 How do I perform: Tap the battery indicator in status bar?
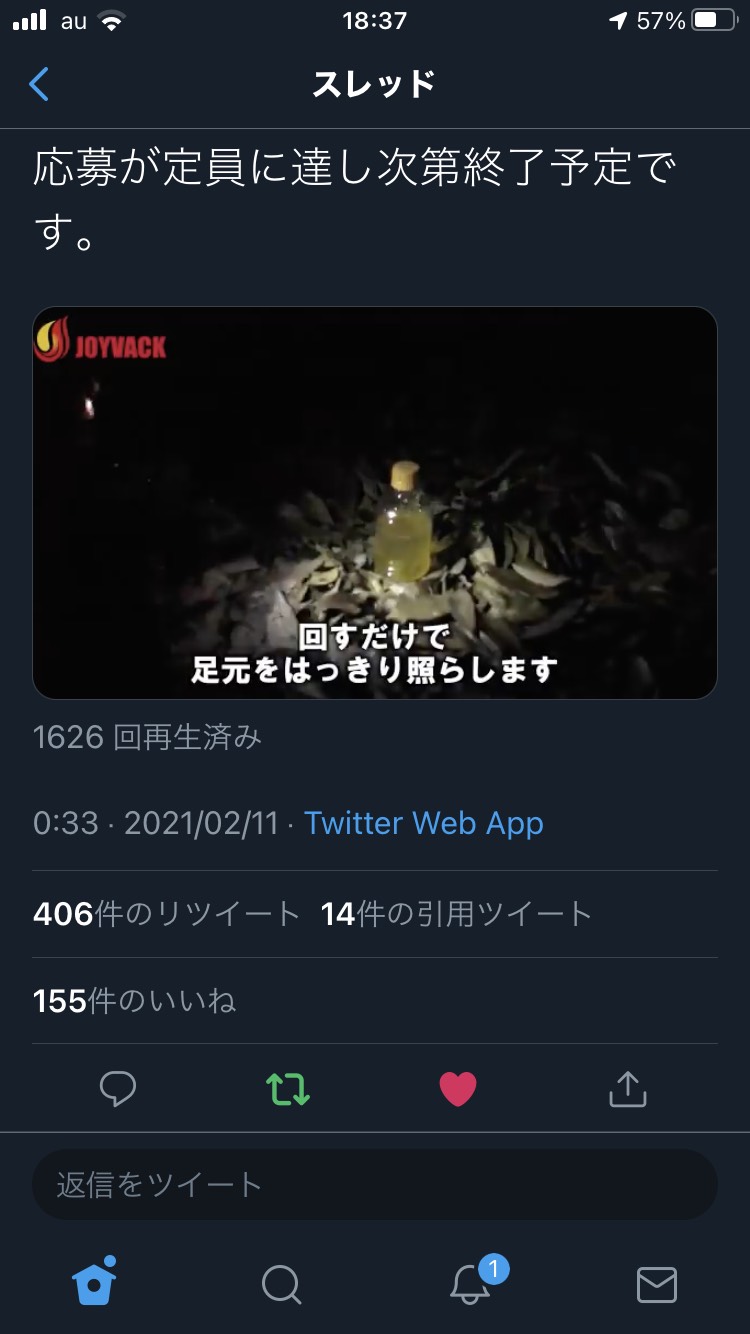click(715, 21)
